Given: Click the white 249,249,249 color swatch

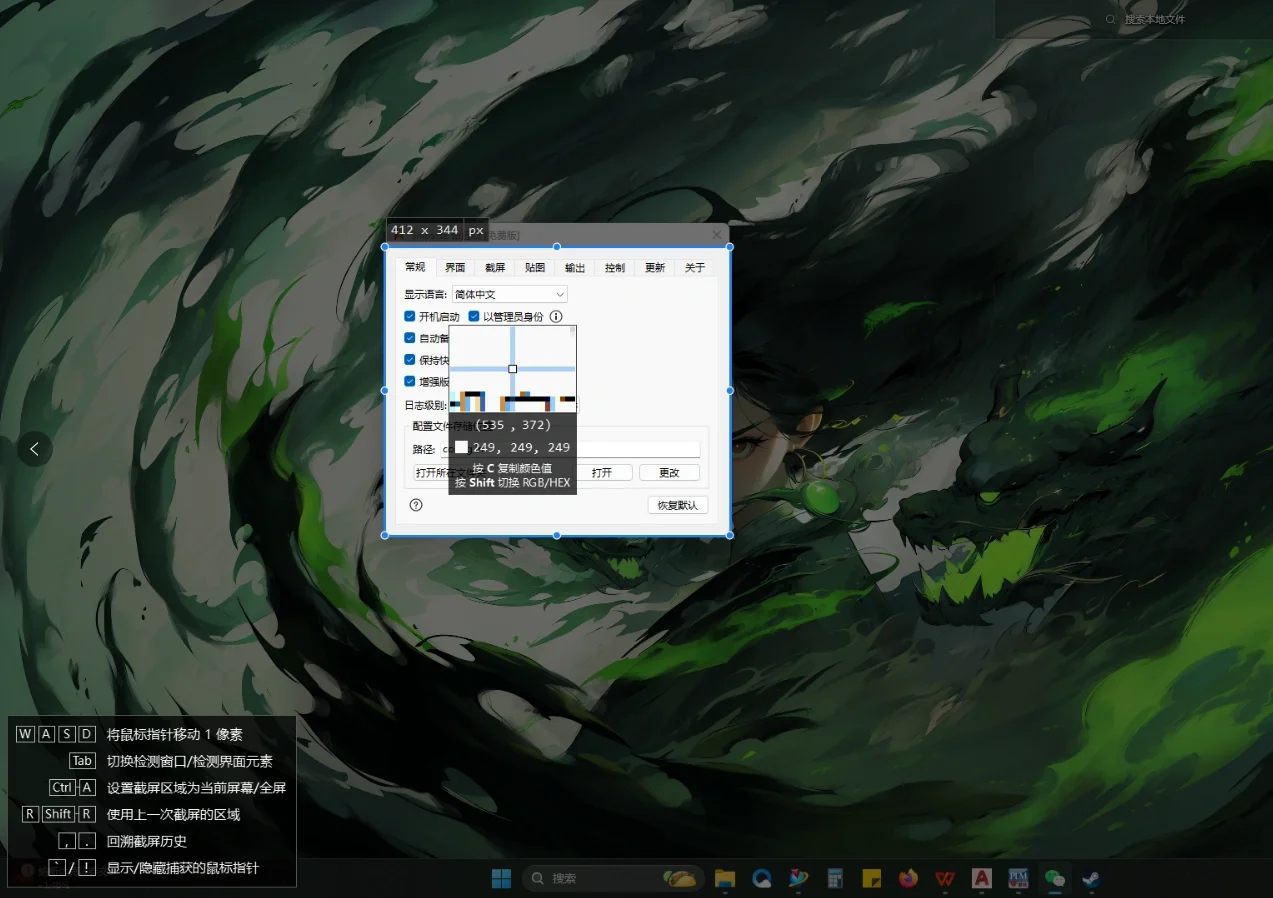Looking at the screenshot, I should click(x=462, y=447).
